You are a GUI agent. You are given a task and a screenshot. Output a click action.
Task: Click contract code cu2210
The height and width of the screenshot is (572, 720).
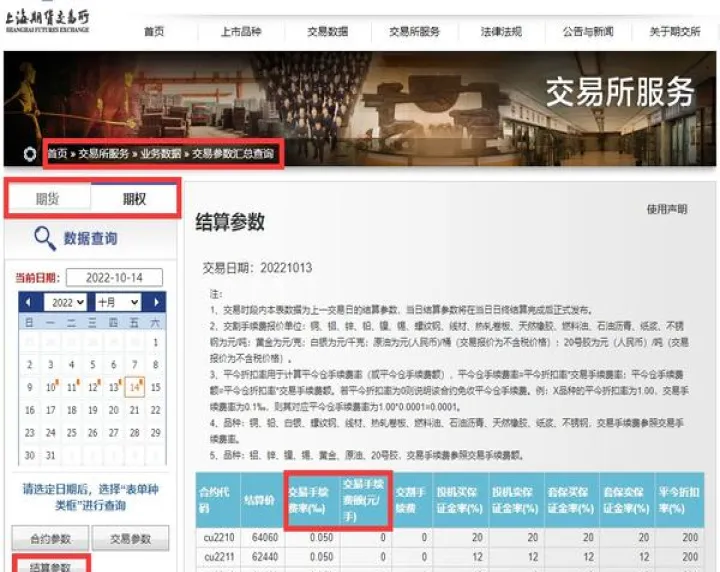click(219, 537)
